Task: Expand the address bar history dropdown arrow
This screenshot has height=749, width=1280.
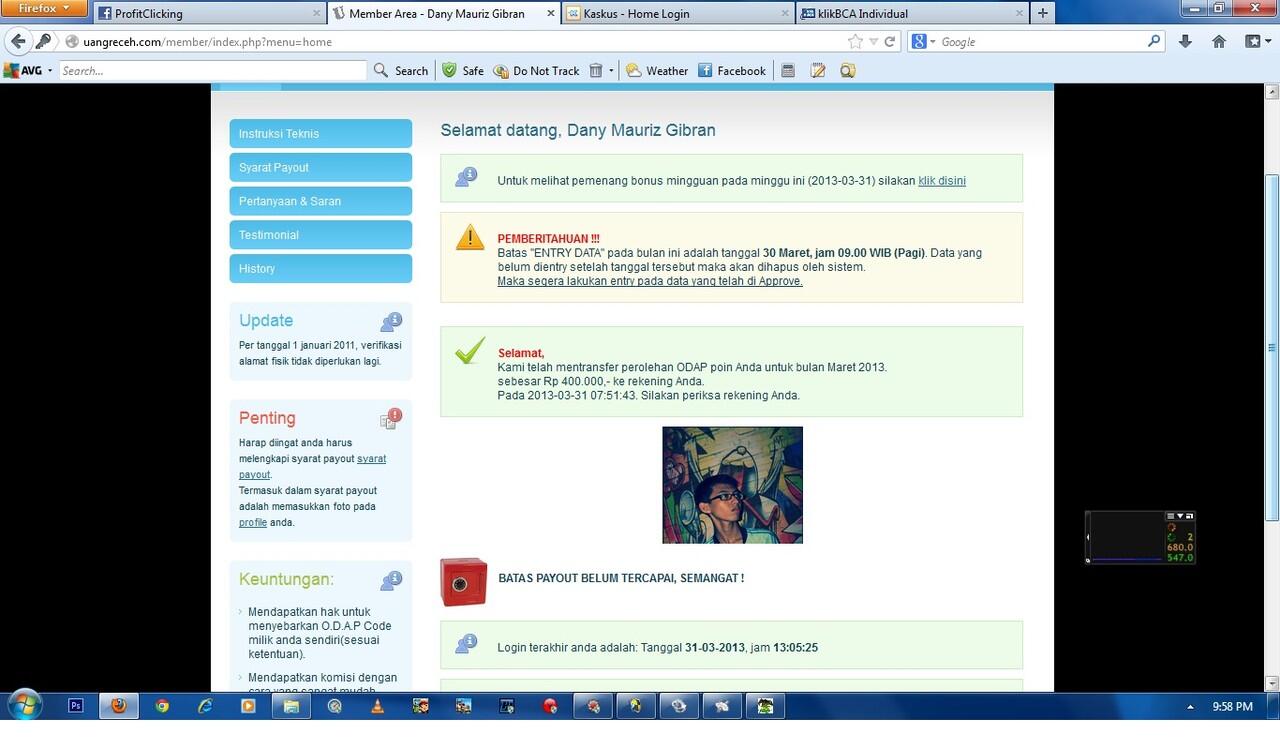Action: 874,42
